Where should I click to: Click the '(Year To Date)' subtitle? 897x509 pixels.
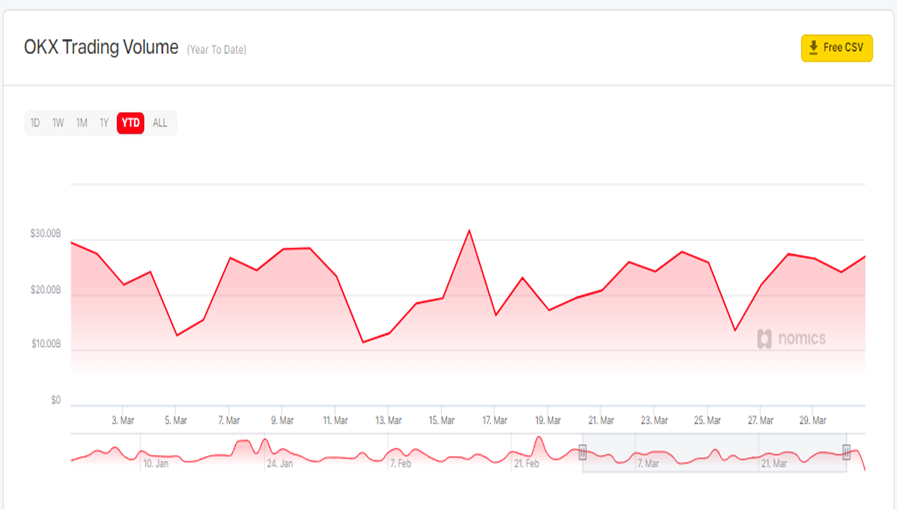point(216,50)
